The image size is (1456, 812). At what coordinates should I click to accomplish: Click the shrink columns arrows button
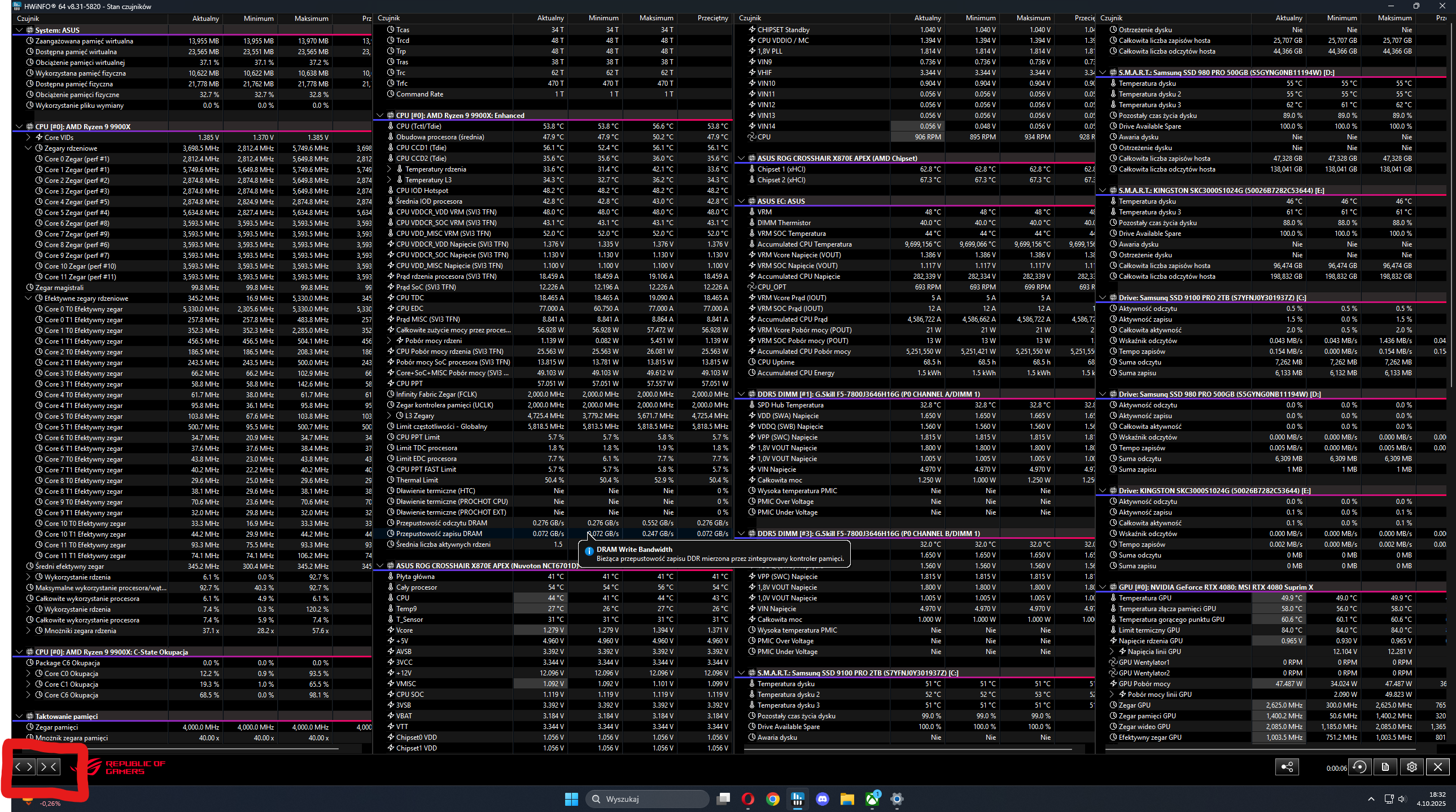point(48,767)
